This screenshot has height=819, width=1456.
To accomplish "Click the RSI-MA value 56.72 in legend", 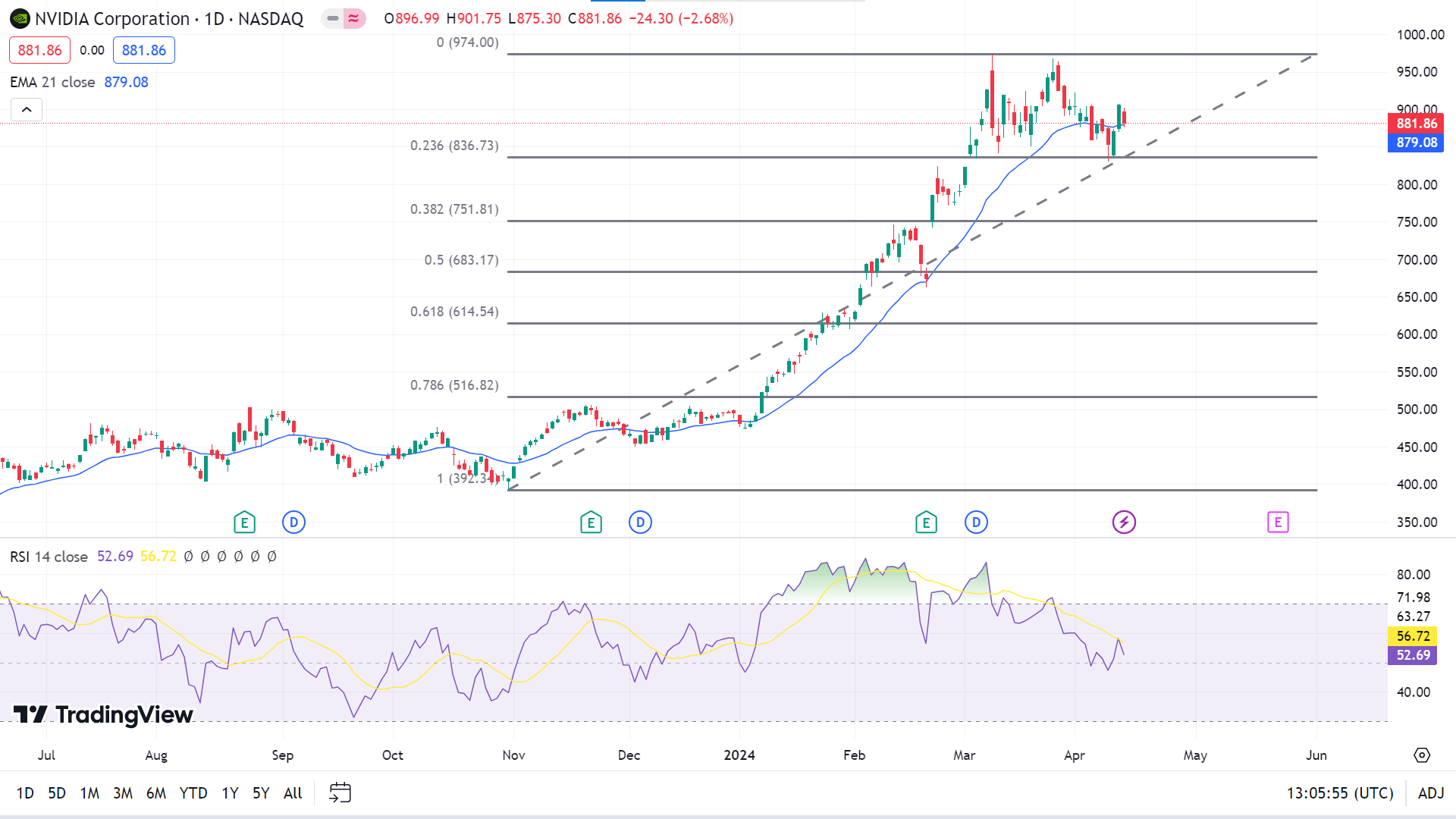I will coord(158,557).
